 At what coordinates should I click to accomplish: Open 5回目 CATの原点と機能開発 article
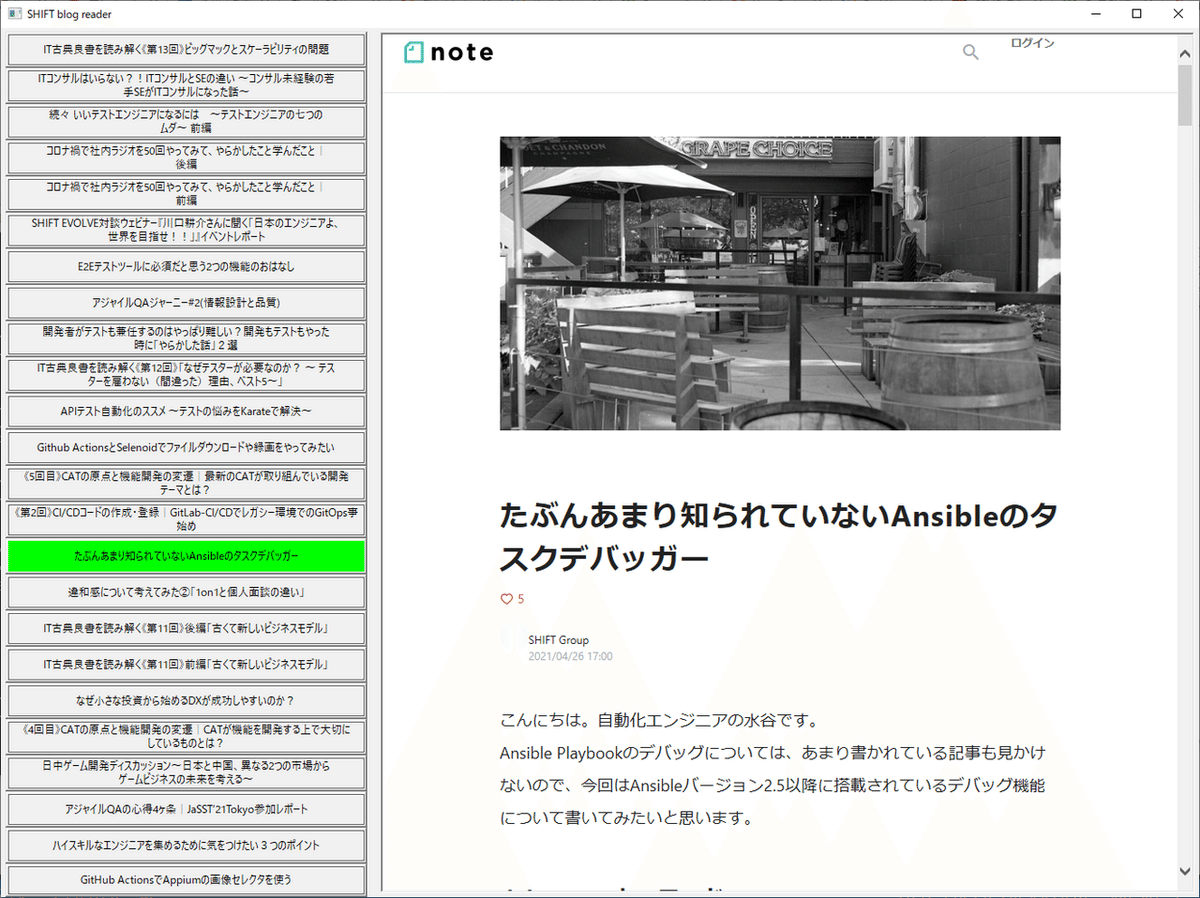(187, 483)
